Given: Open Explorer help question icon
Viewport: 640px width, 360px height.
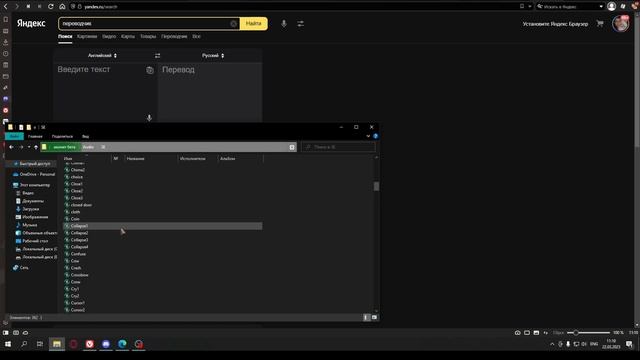Looking at the screenshot, I should (x=376, y=136).
